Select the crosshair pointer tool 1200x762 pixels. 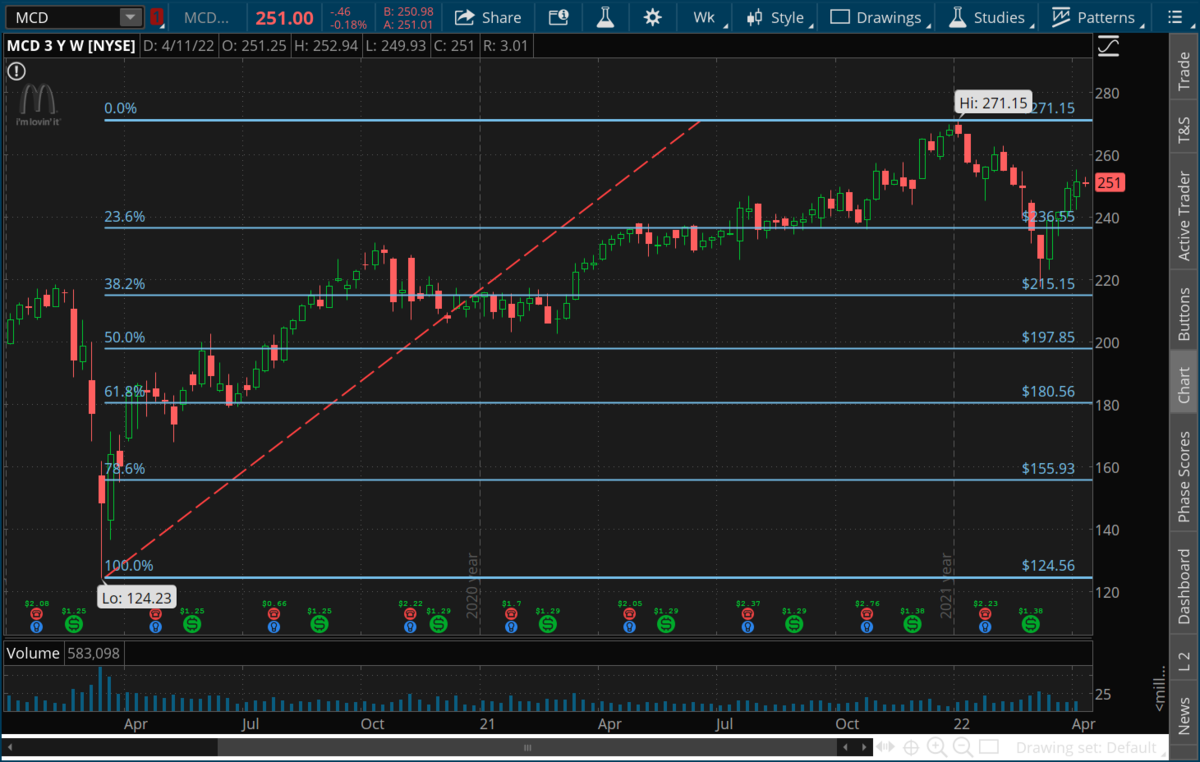coord(911,747)
